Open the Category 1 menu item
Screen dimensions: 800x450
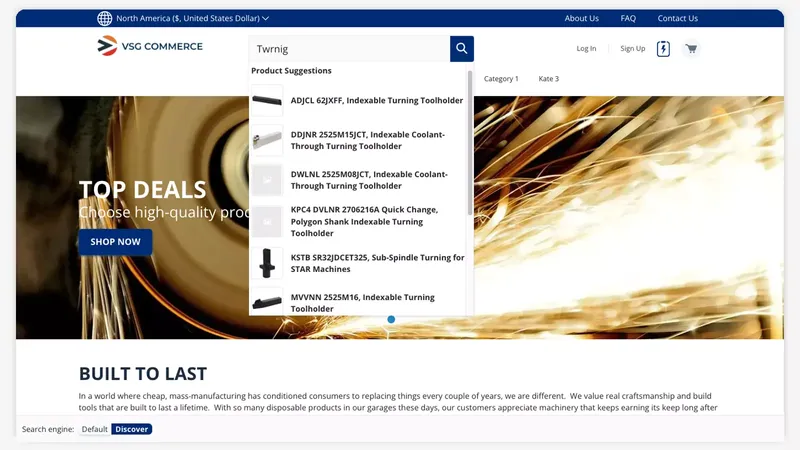tap(501, 79)
